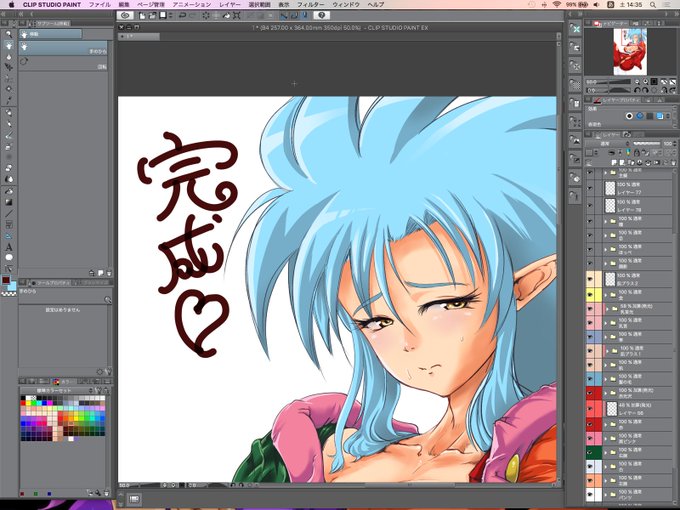Screen dimensions: 680x510
Task: Select the Fill bucket tool
Action: point(9,191)
